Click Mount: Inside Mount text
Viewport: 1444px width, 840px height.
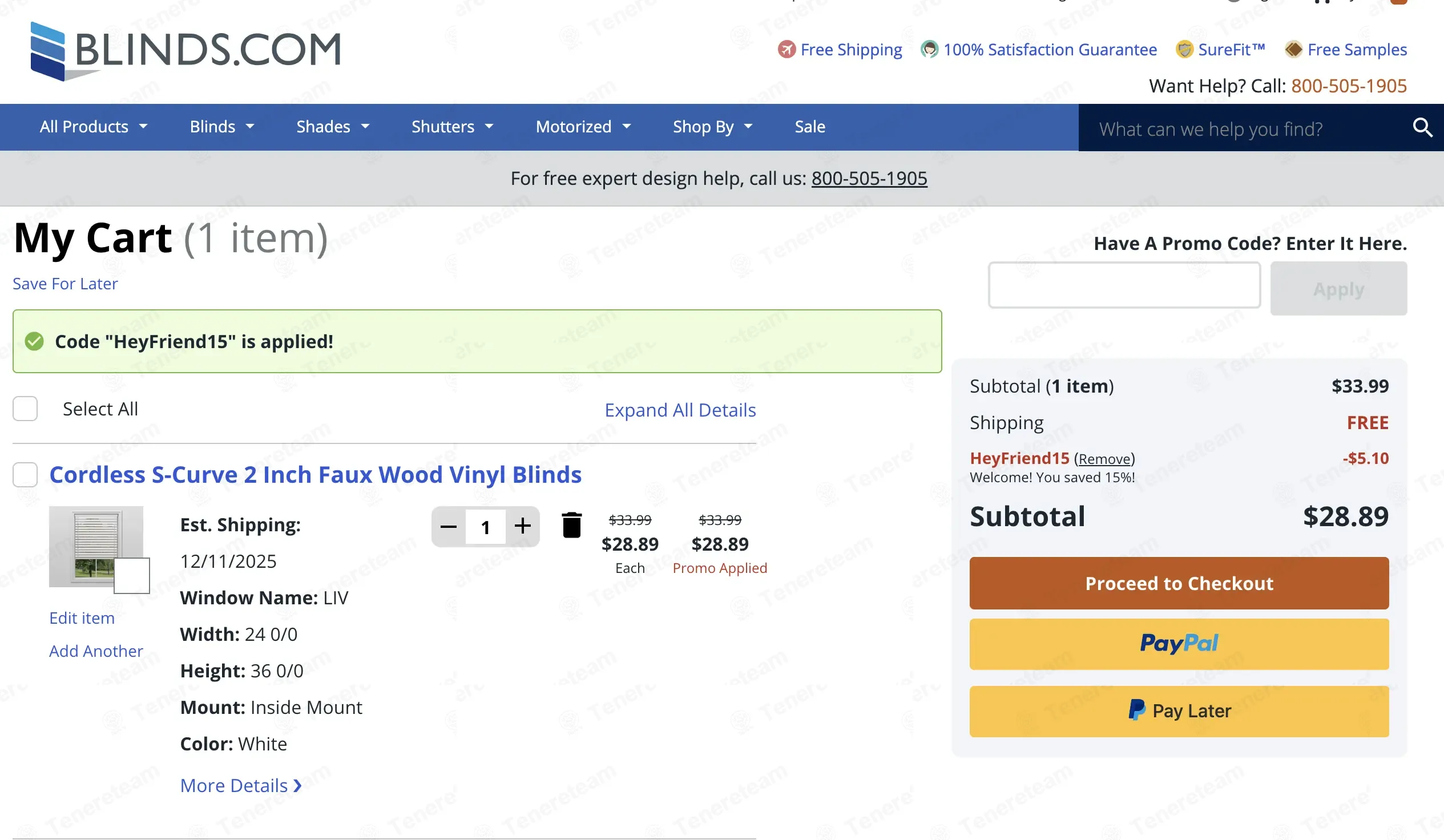tap(271, 707)
